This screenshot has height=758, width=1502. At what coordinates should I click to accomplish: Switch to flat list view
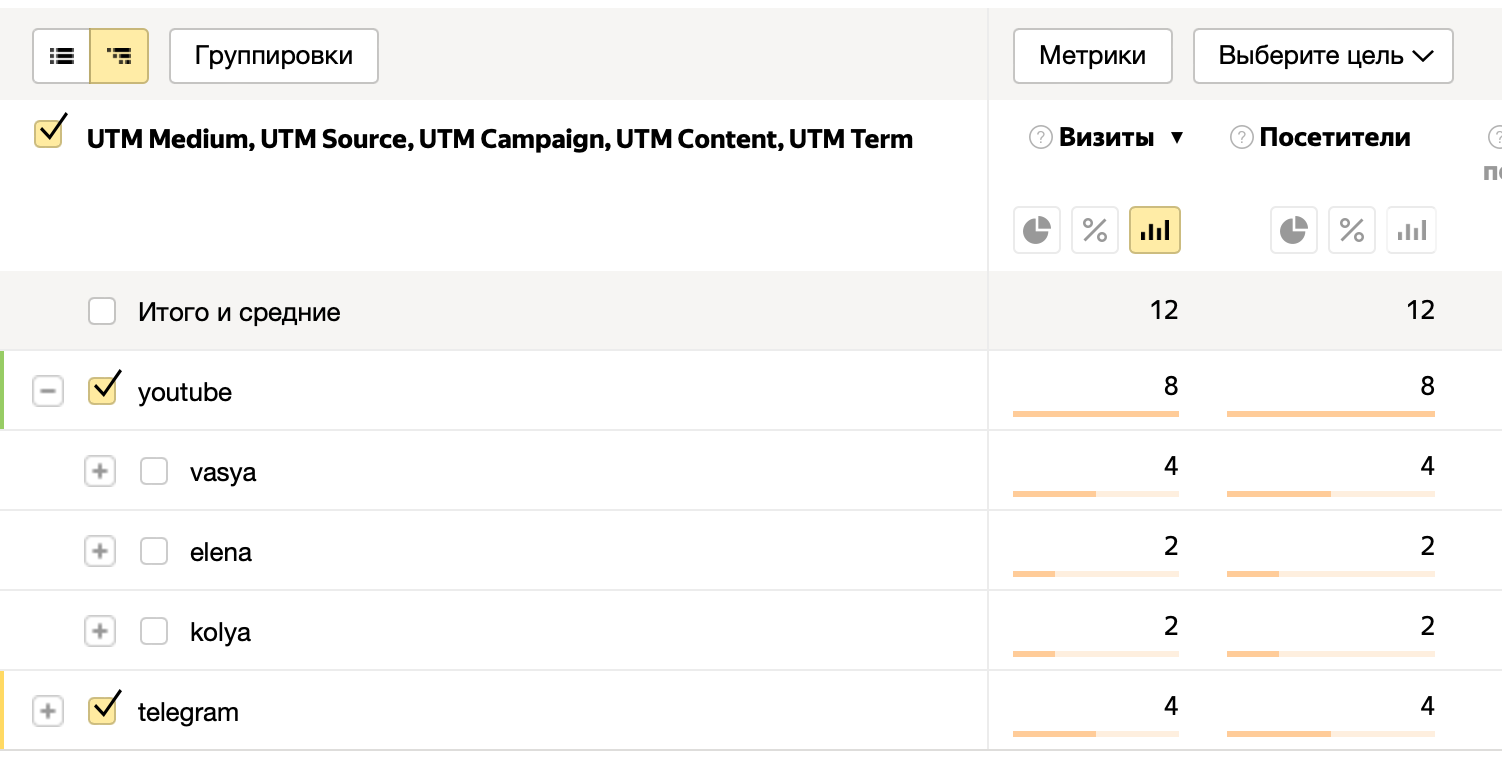[x=61, y=56]
